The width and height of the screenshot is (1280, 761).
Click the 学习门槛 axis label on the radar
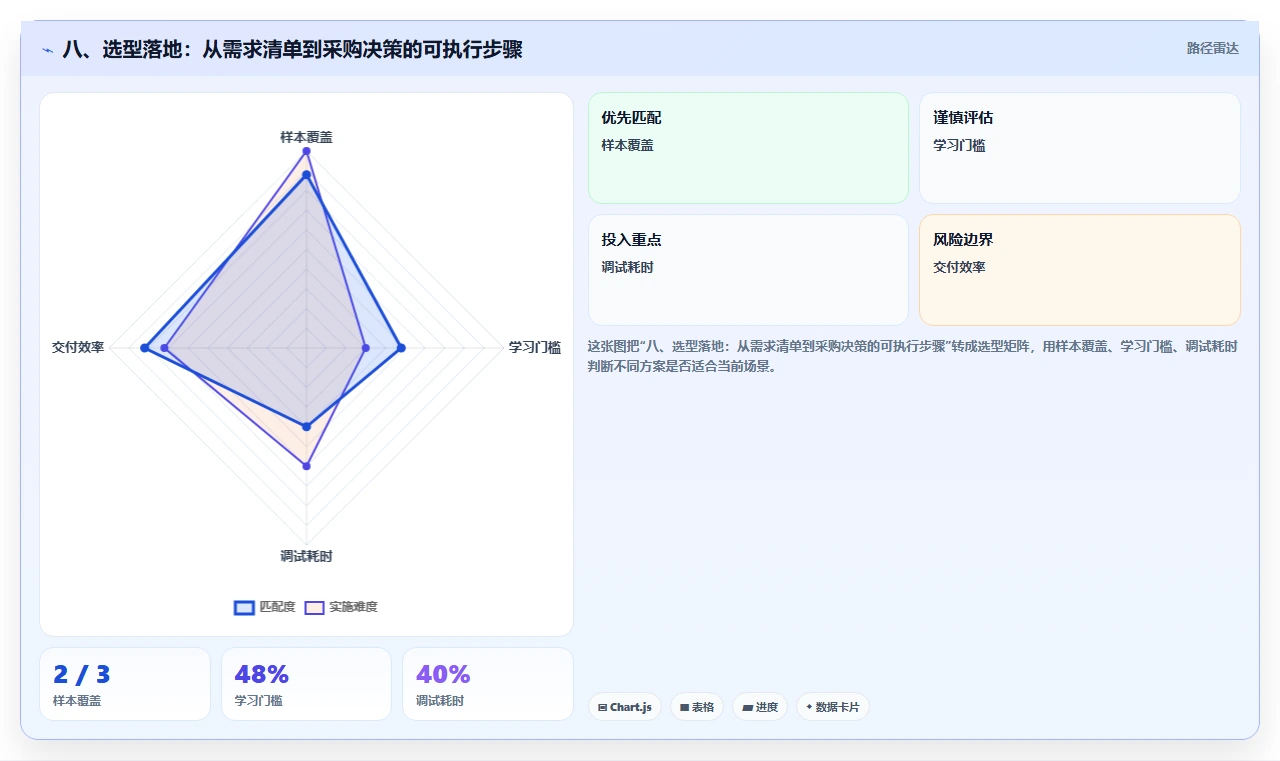point(535,348)
